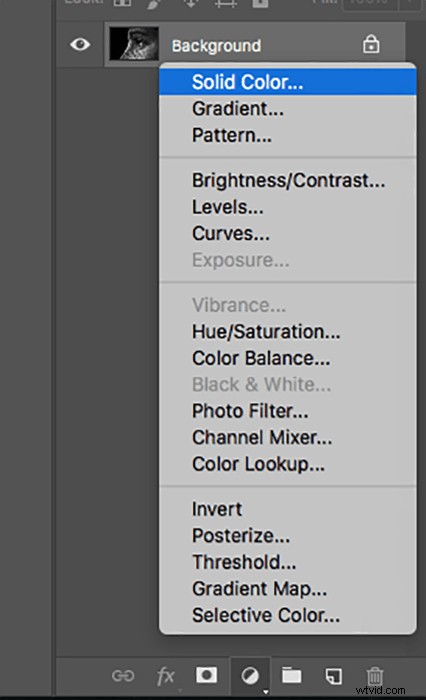Select the Background layer name
426x700 pixels.
click(x=217, y=46)
